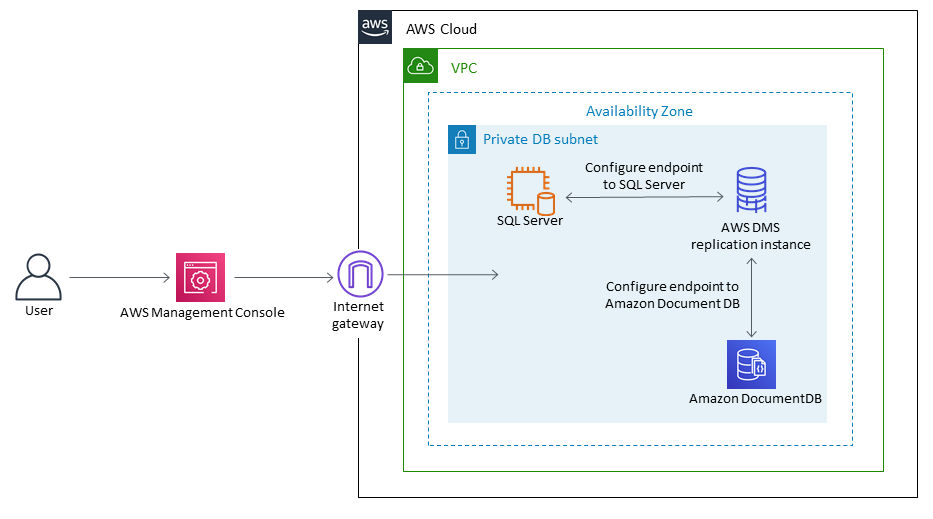Click the 'Amazon DocumentDB' caption text
The width and height of the screenshot is (933, 519).
(755, 399)
